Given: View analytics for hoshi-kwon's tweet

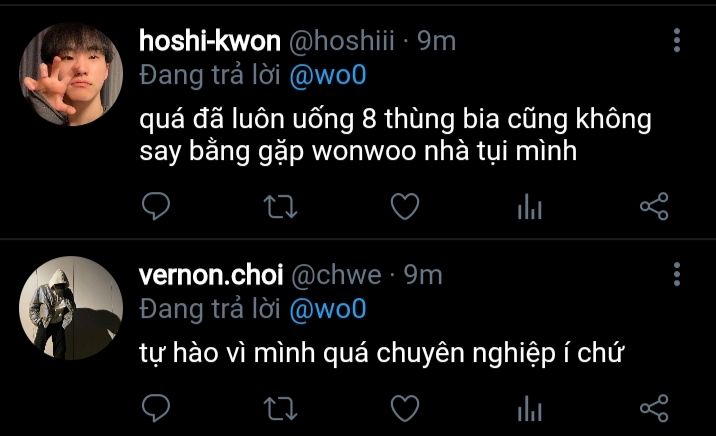Looking at the screenshot, I should [x=529, y=206].
